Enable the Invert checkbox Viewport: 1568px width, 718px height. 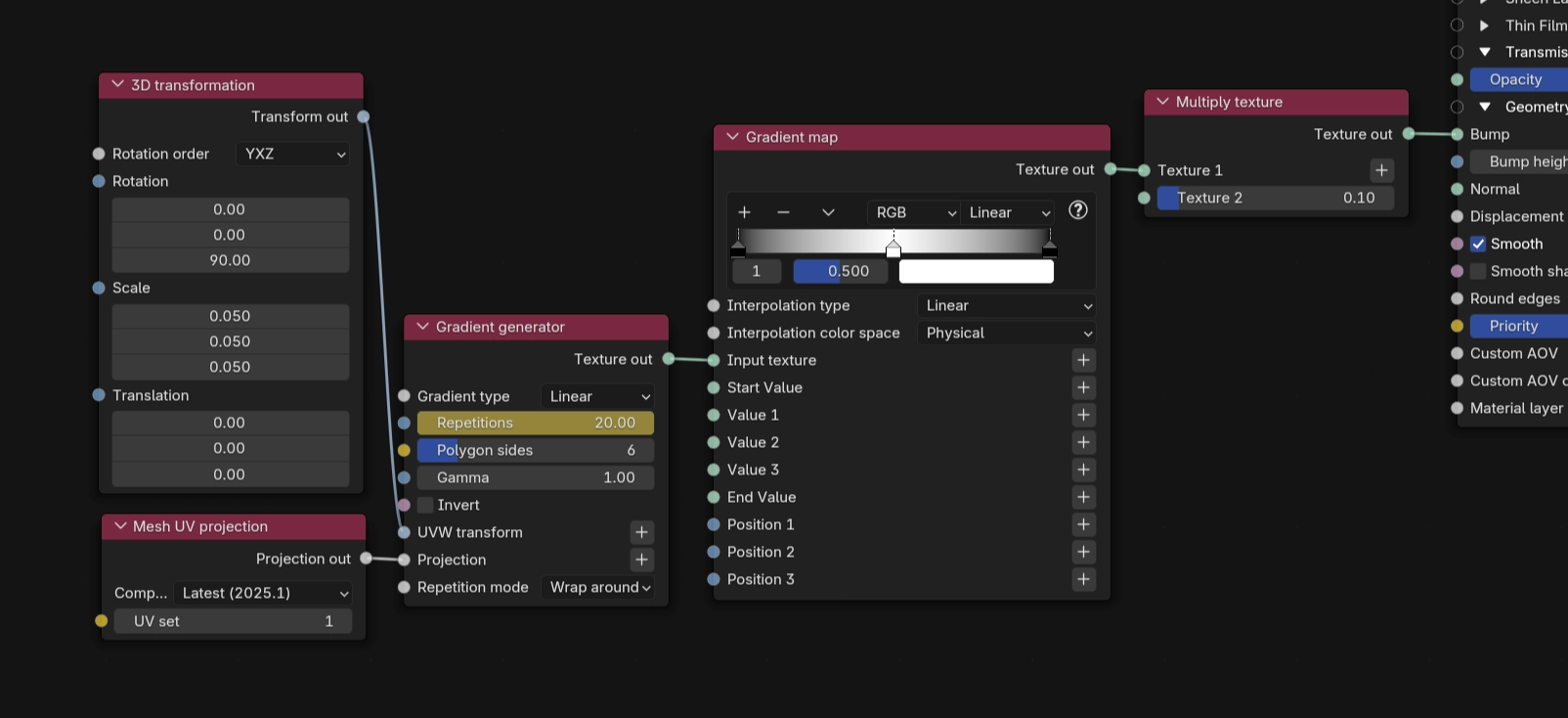425,505
